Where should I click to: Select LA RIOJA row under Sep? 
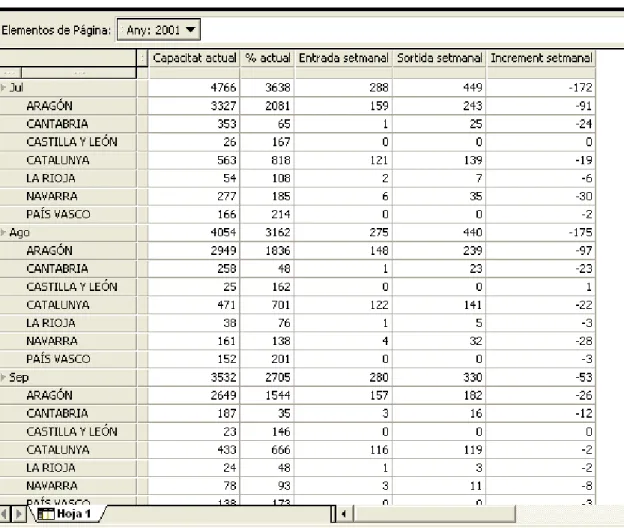[x=68, y=468]
